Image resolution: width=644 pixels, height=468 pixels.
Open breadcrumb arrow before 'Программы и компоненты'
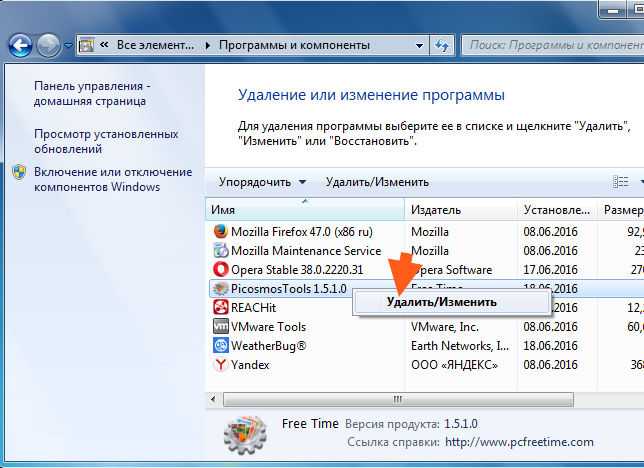click(207, 45)
